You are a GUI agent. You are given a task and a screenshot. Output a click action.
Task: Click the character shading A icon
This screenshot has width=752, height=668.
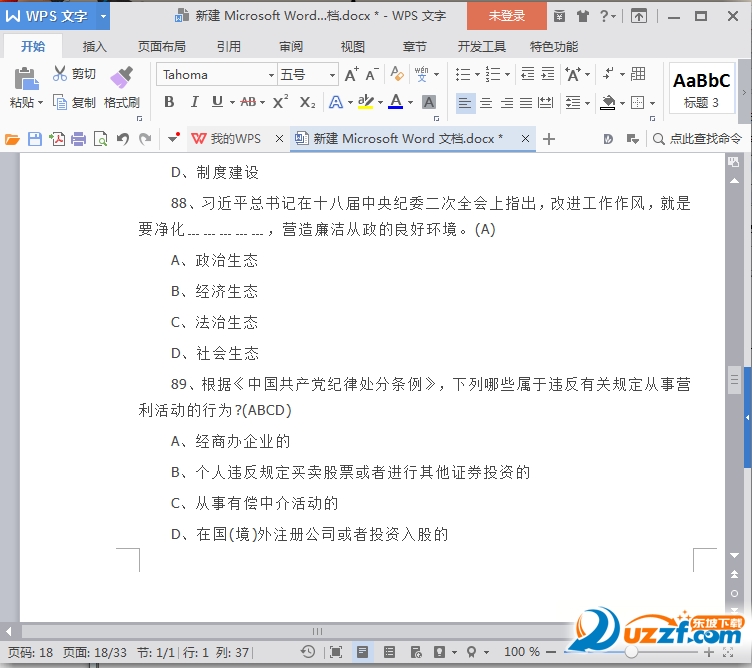[429, 102]
